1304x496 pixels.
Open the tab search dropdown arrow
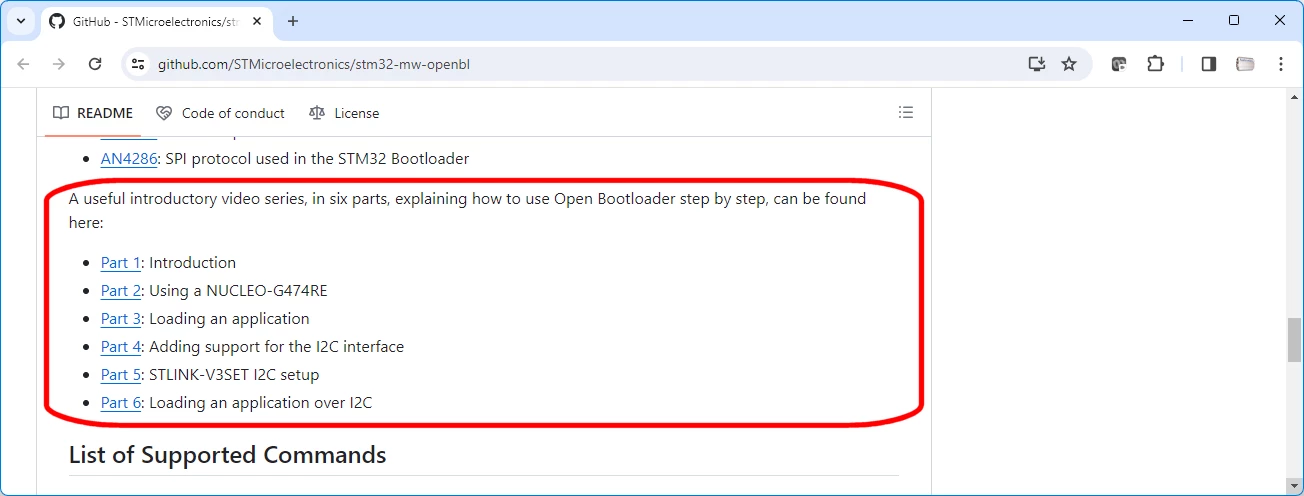(x=21, y=21)
